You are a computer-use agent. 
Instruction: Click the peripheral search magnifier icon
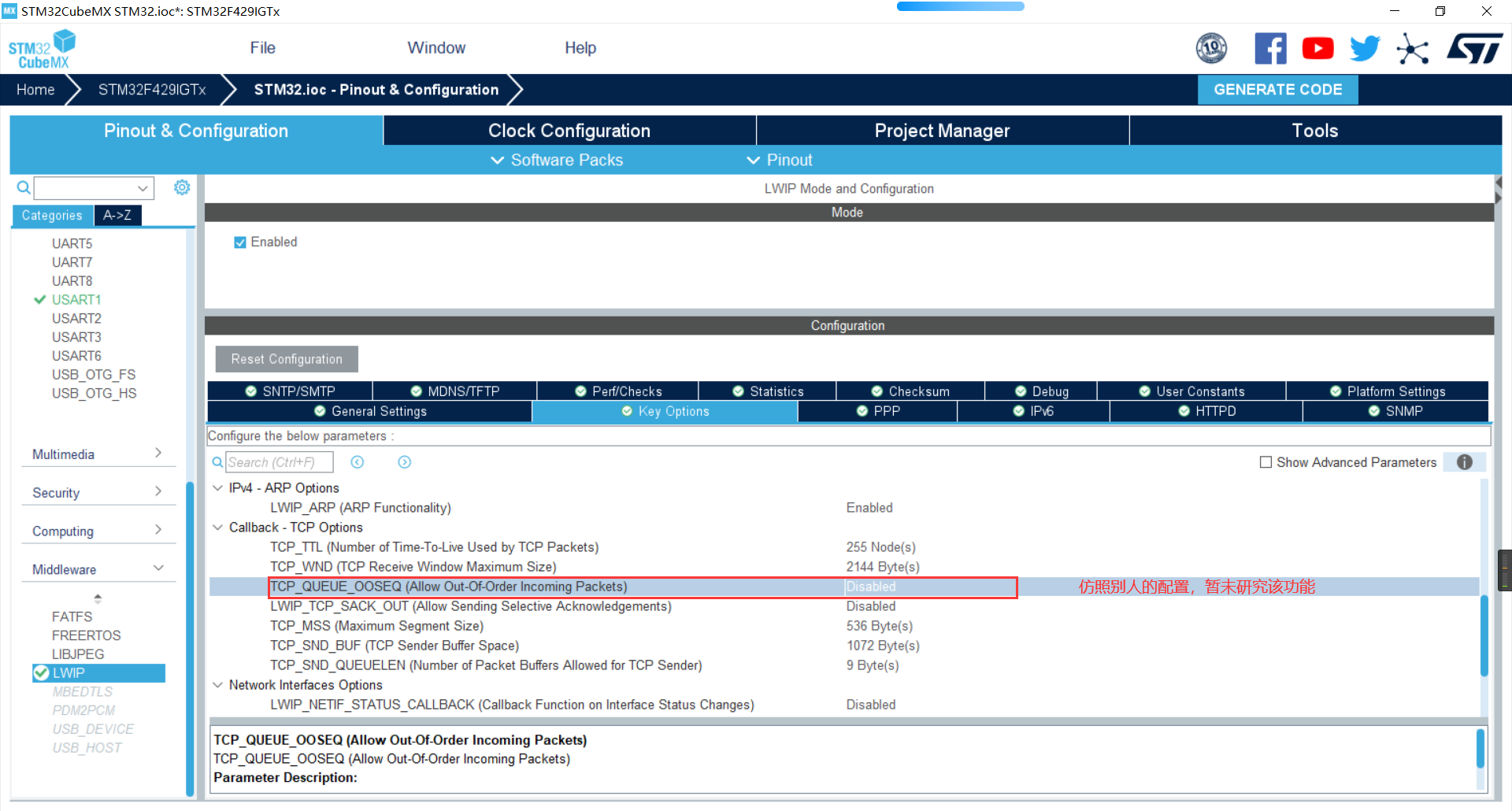tap(24, 187)
